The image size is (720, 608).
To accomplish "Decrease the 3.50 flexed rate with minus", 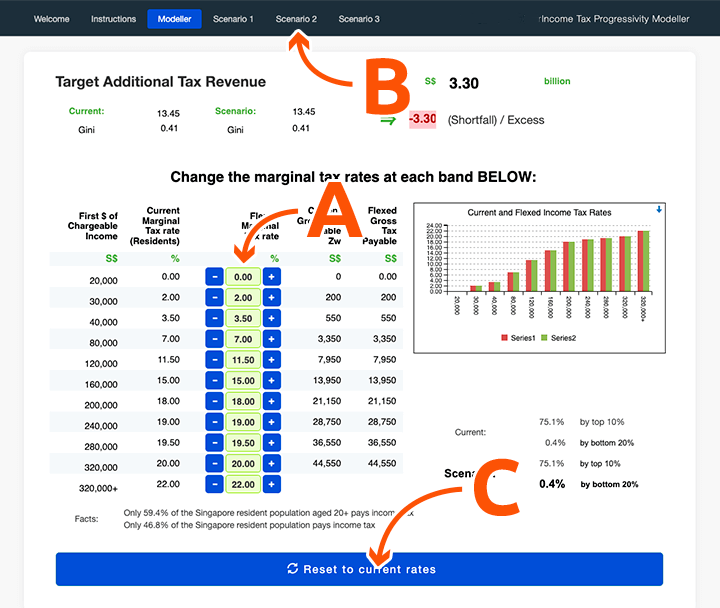I will tap(215, 319).
